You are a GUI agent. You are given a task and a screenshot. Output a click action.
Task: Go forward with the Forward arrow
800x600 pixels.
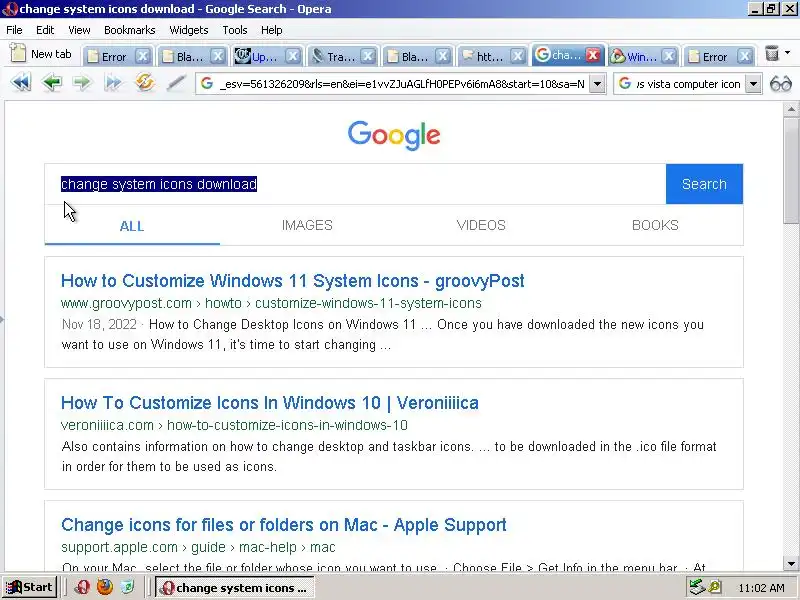click(82, 83)
